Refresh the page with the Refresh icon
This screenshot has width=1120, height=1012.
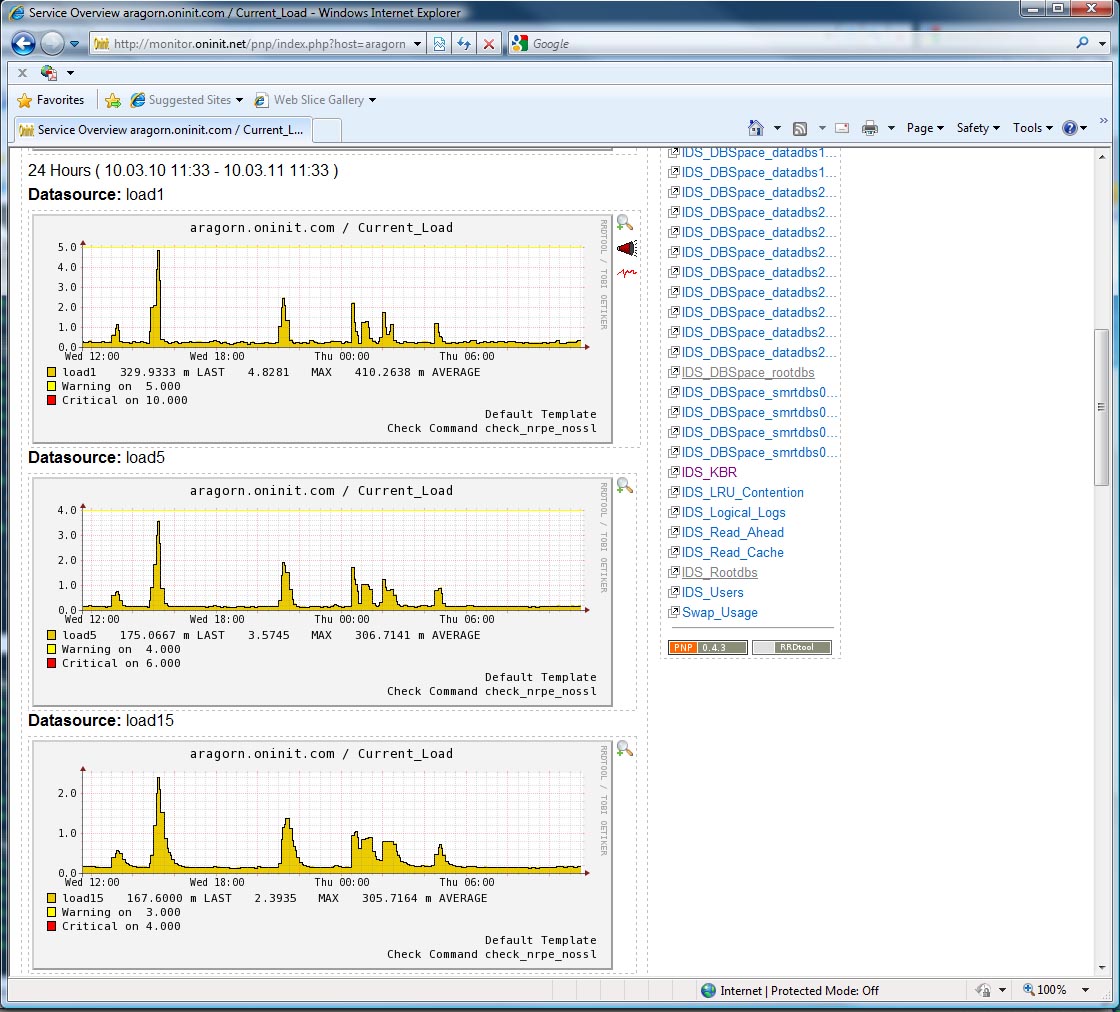[464, 44]
